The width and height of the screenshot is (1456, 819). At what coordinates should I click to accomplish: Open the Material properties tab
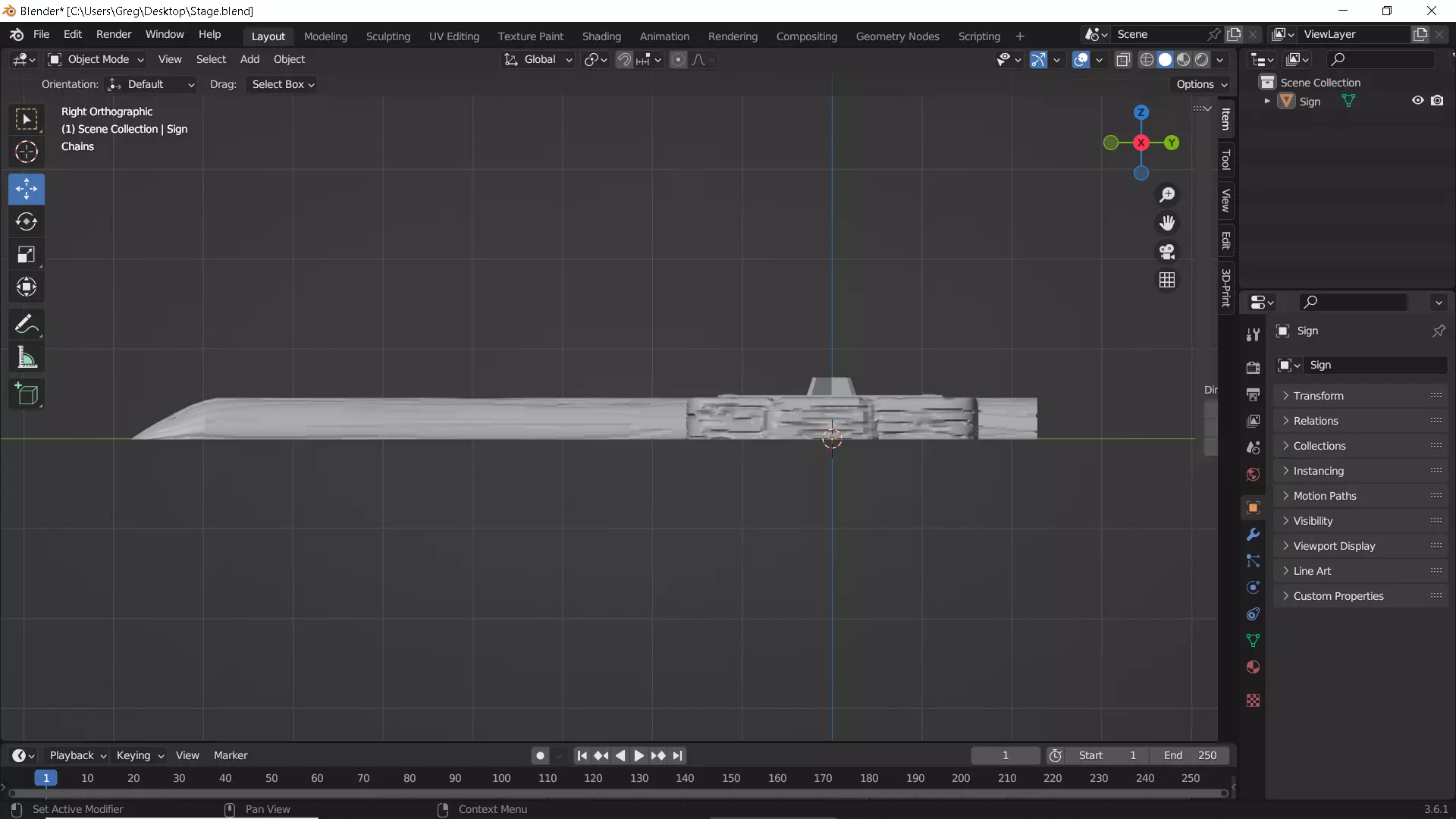pyautogui.click(x=1253, y=667)
